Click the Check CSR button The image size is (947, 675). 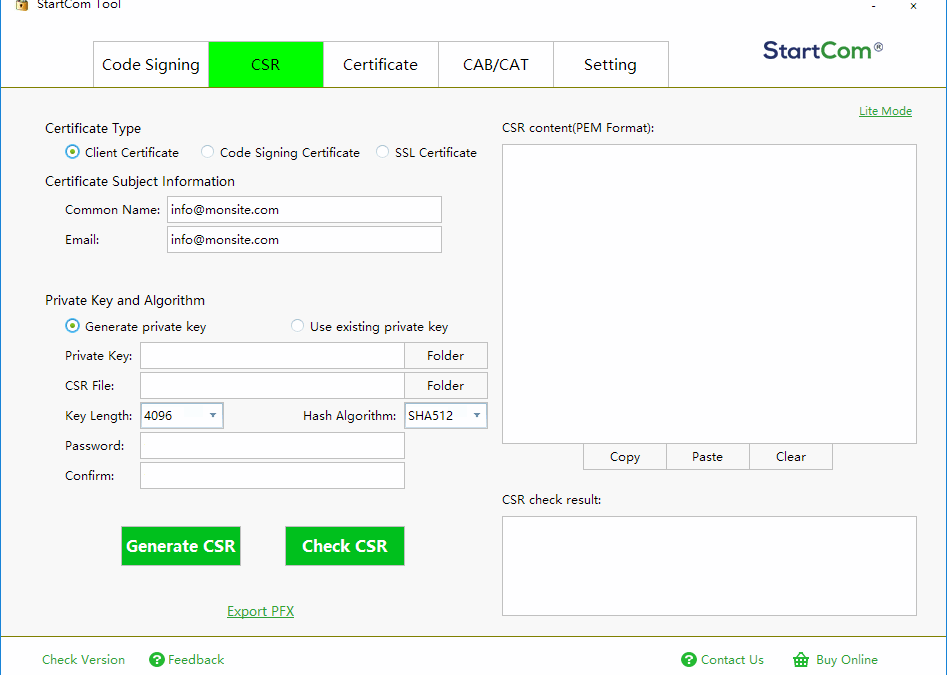click(345, 546)
